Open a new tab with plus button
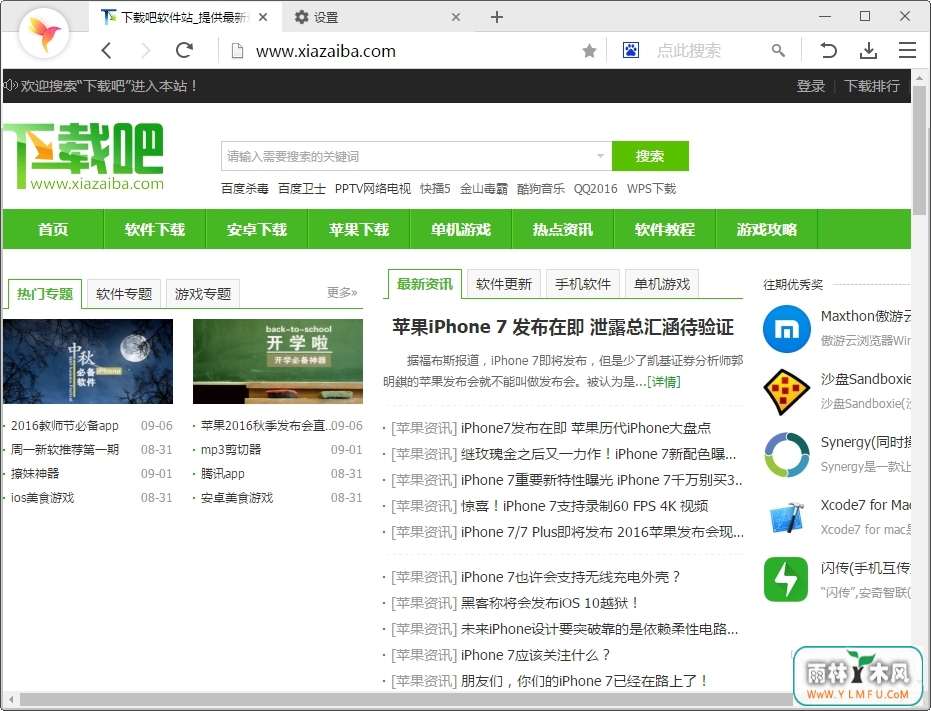931x711 pixels. [497, 17]
